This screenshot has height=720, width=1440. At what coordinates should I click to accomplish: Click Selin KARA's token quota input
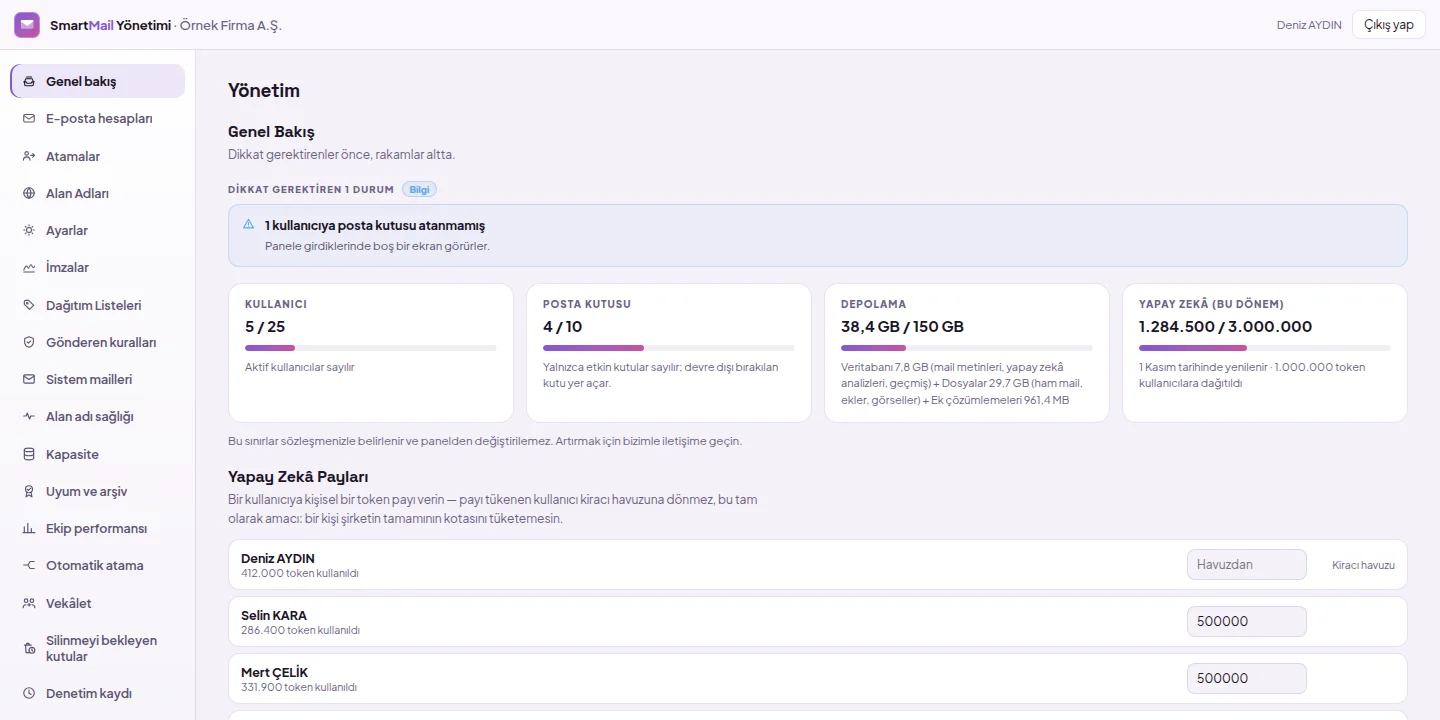1247,621
